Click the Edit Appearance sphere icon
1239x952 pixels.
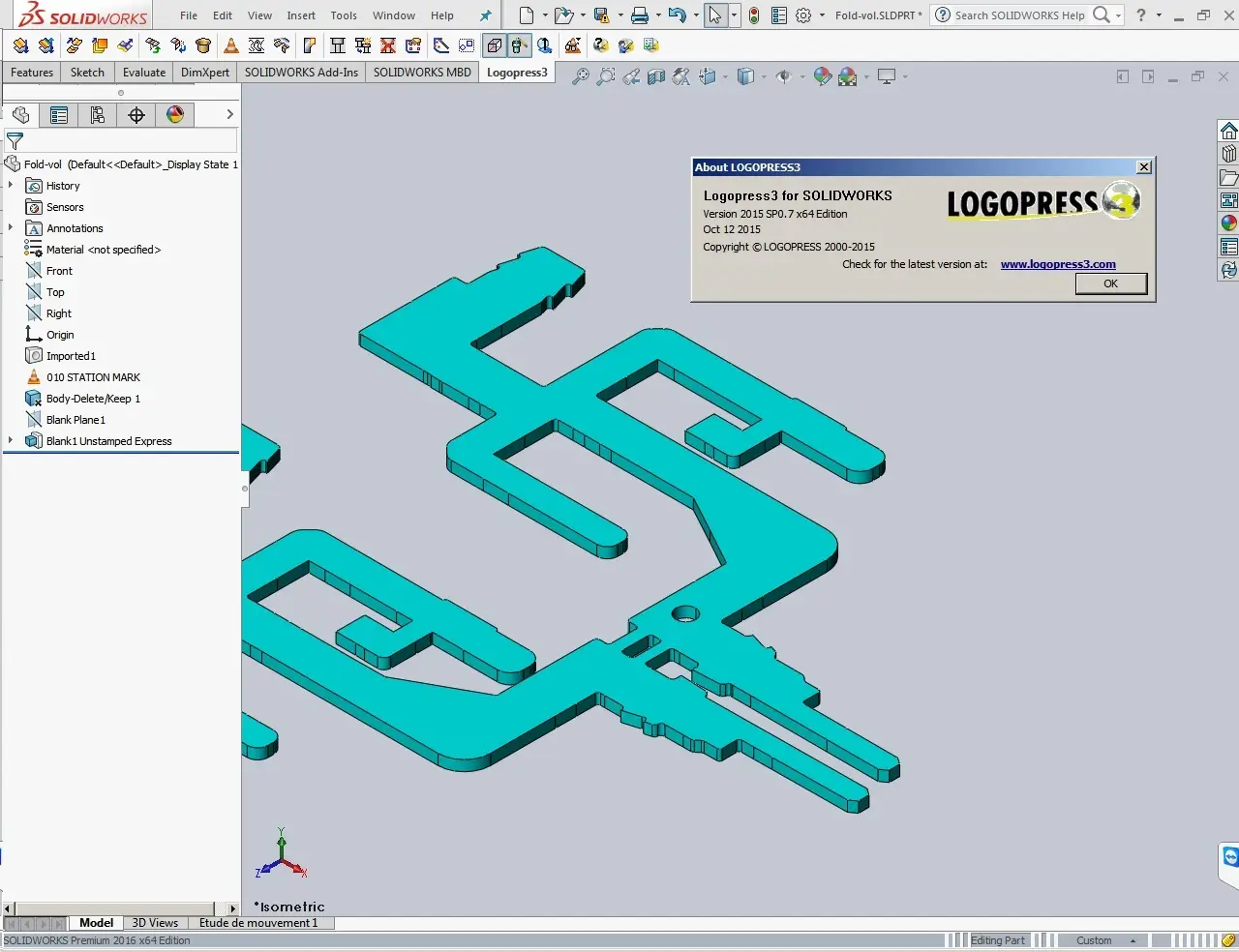tap(821, 76)
